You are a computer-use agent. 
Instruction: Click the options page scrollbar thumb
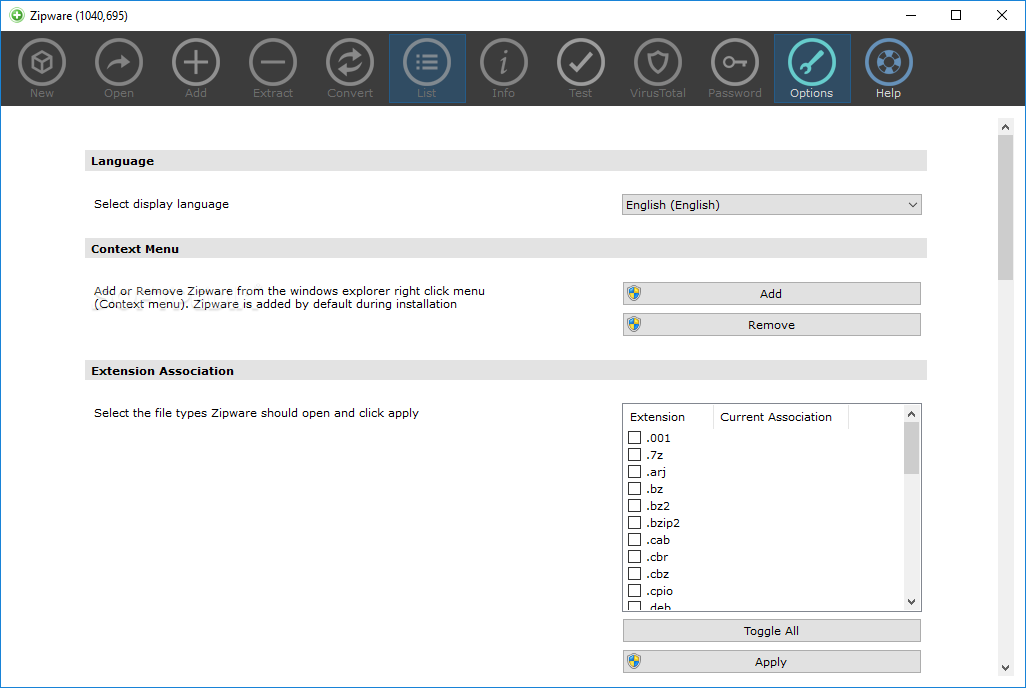point(1006,208)
